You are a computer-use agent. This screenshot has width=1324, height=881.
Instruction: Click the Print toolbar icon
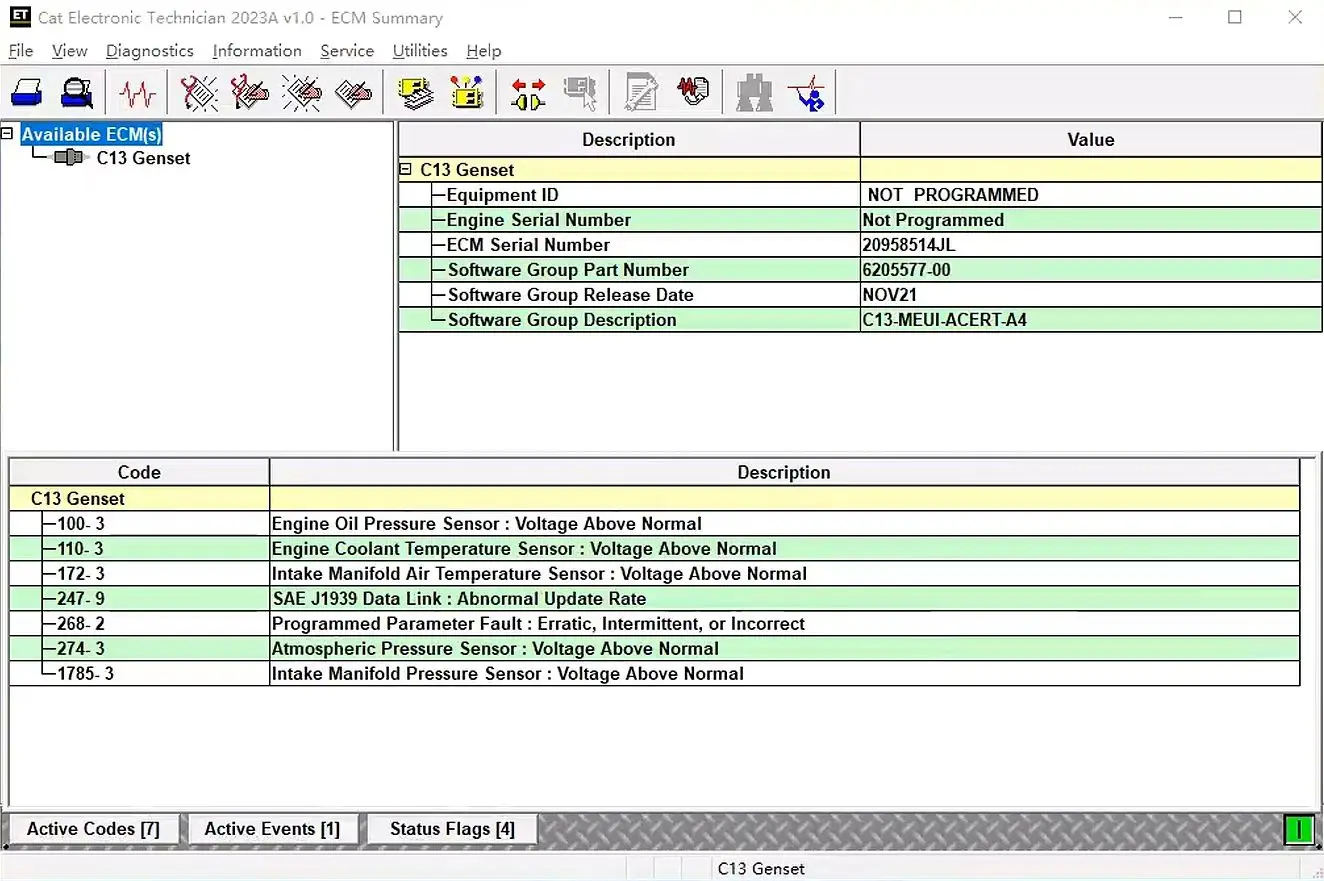point(26,93)
